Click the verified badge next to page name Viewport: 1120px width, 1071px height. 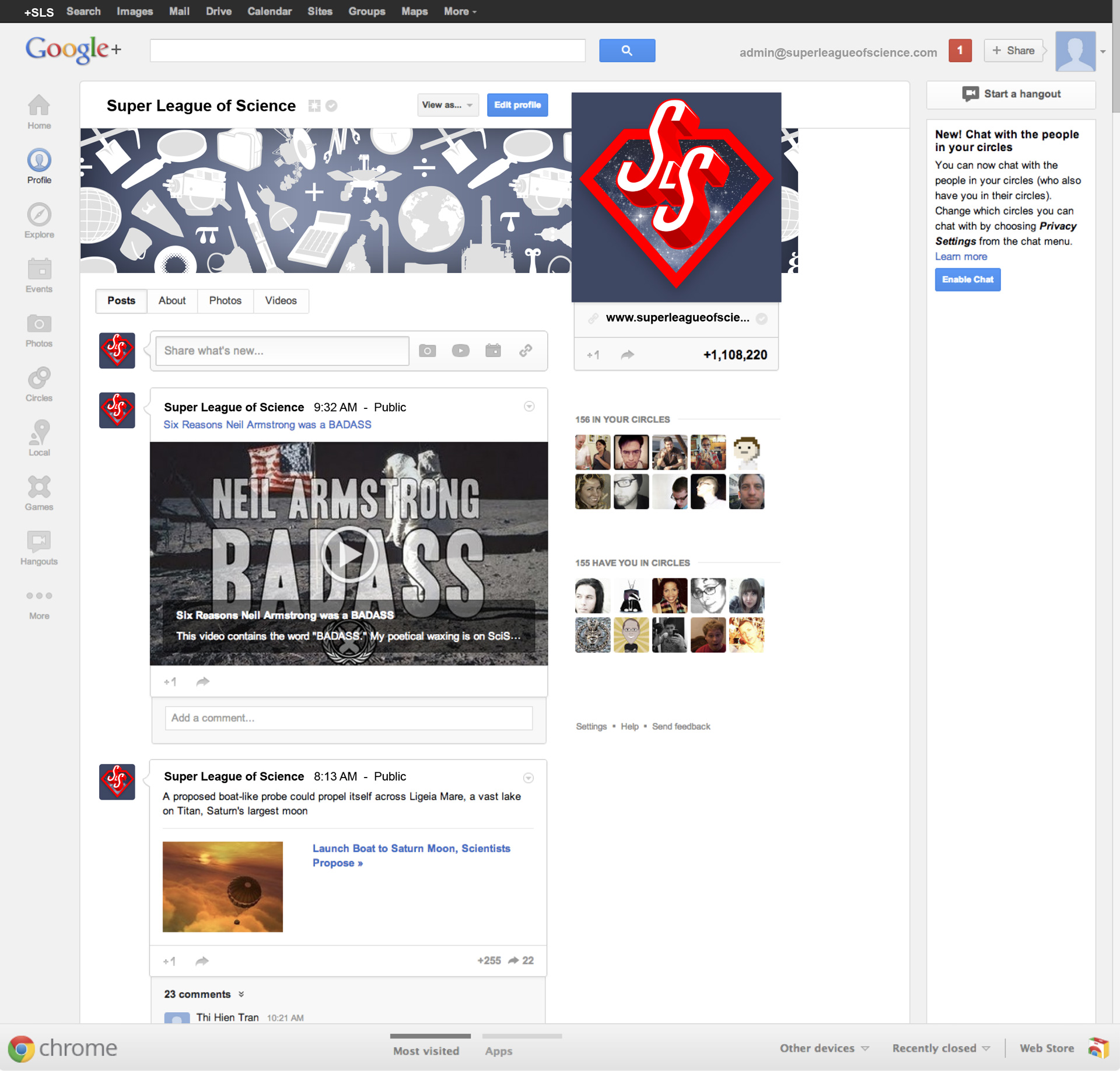coord(331,106)
